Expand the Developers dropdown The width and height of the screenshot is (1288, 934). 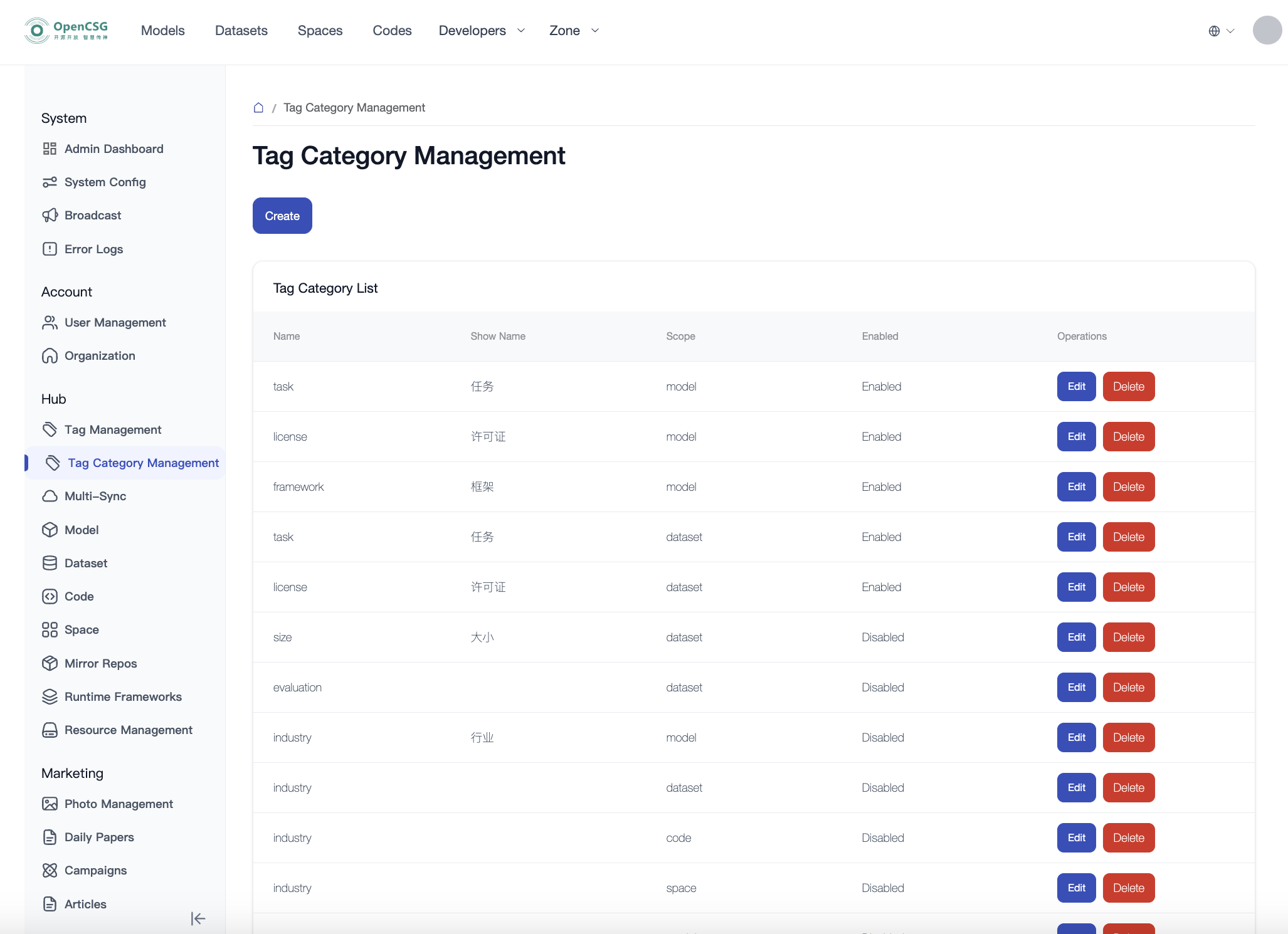pos(482,30)
